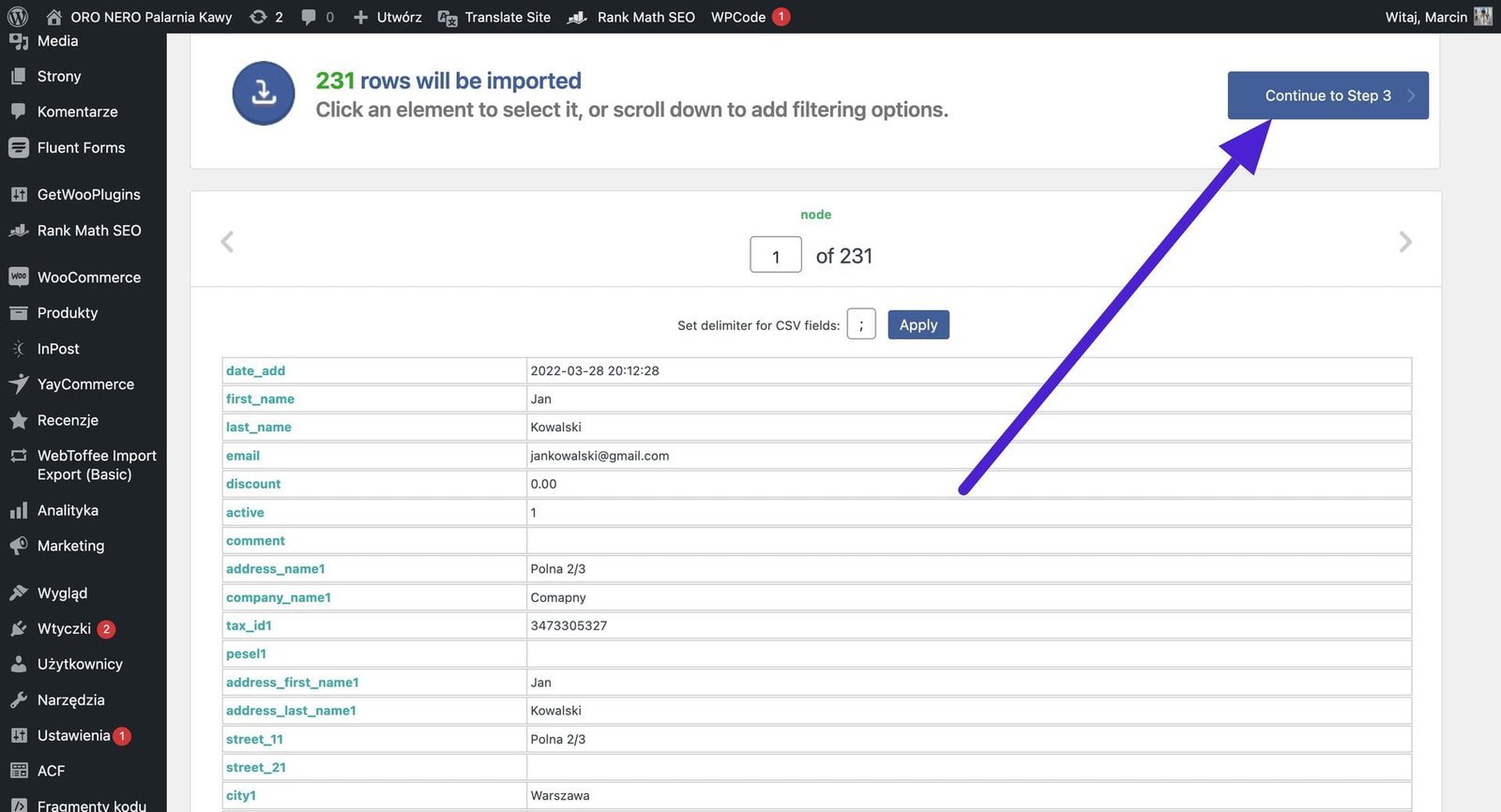Apply the CSV delimiter setting
The height and width of the screenshot is (812, 1501).
917,324
